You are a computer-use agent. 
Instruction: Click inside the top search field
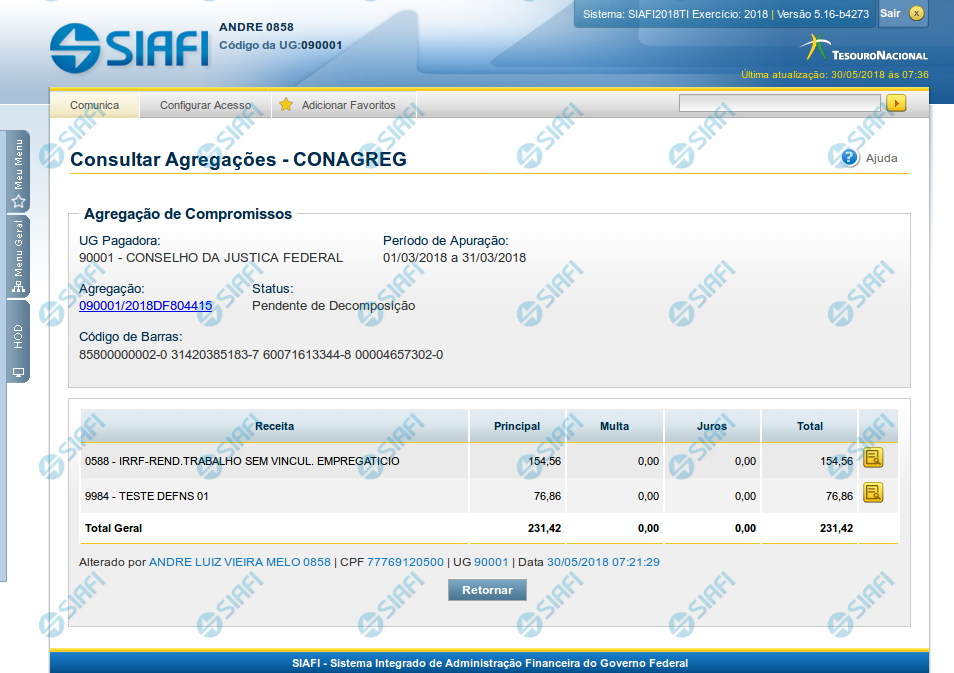(779, 103)
